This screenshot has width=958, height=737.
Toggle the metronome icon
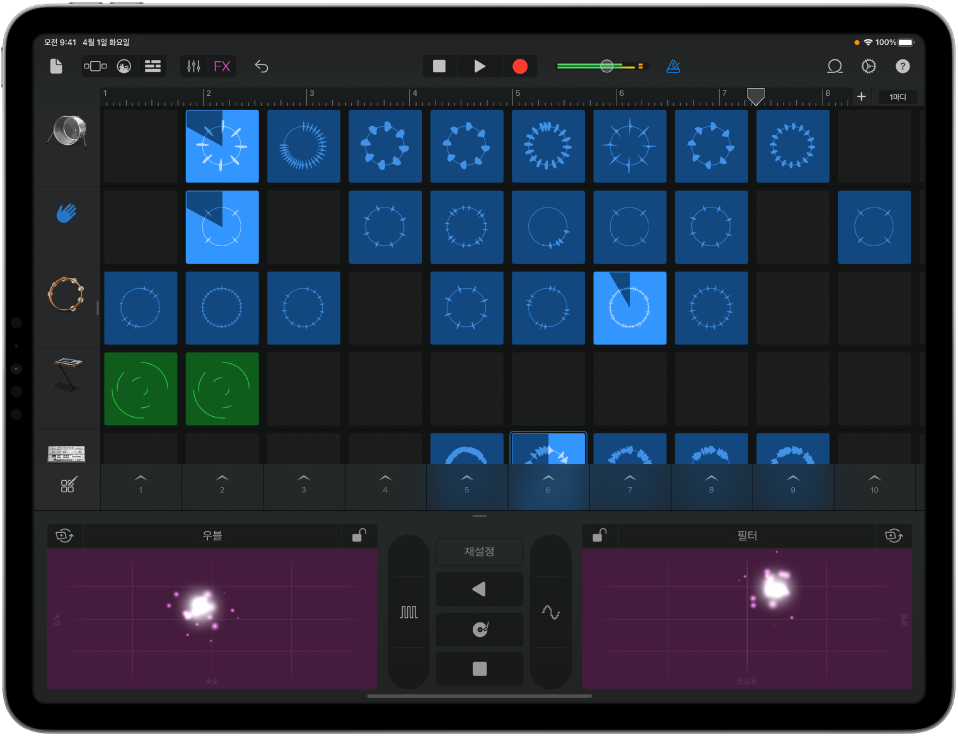(673, 66)
